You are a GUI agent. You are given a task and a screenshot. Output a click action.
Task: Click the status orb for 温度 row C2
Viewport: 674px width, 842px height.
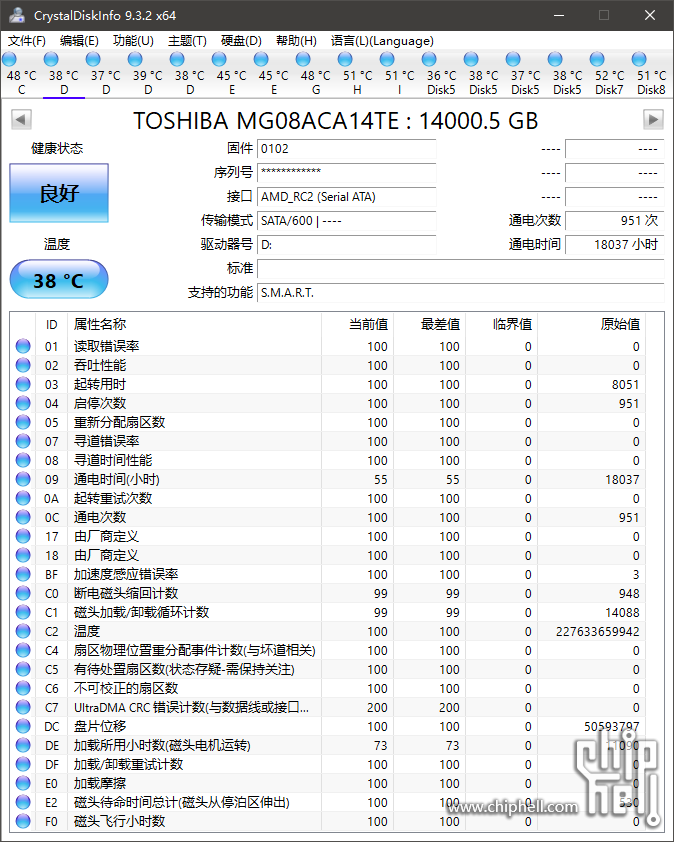pyautogui.click(x=23, y=631)
